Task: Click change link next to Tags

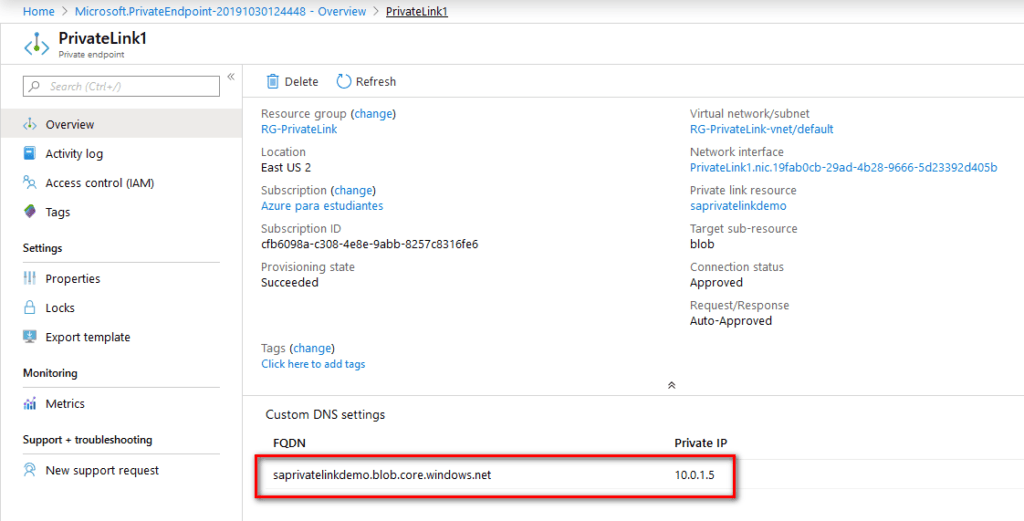Action: [312, 349]
